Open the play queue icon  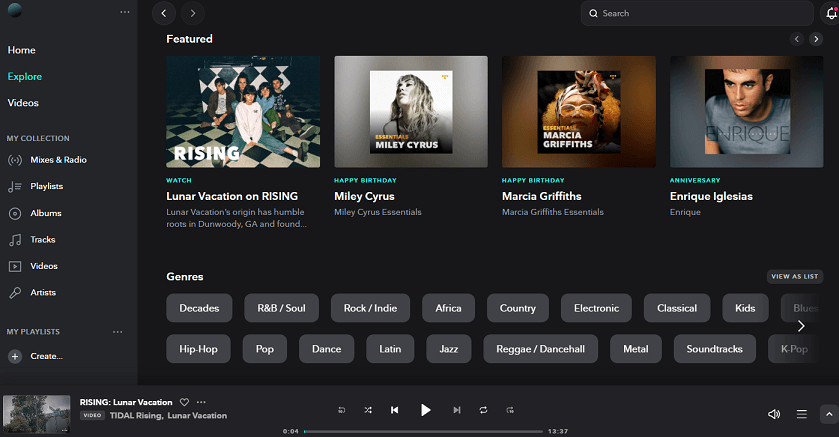pyautogui.click(x=802, y=414)
